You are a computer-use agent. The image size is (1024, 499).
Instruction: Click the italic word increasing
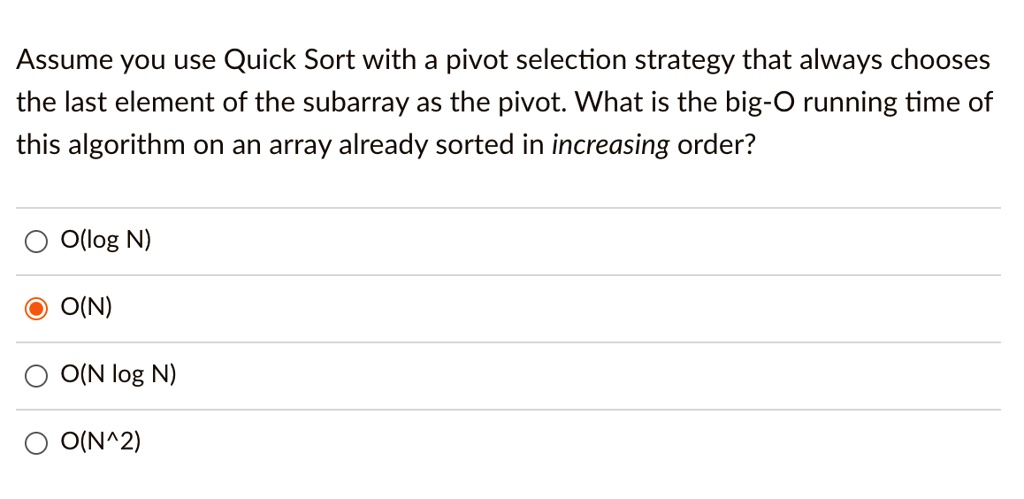point(611,146)
